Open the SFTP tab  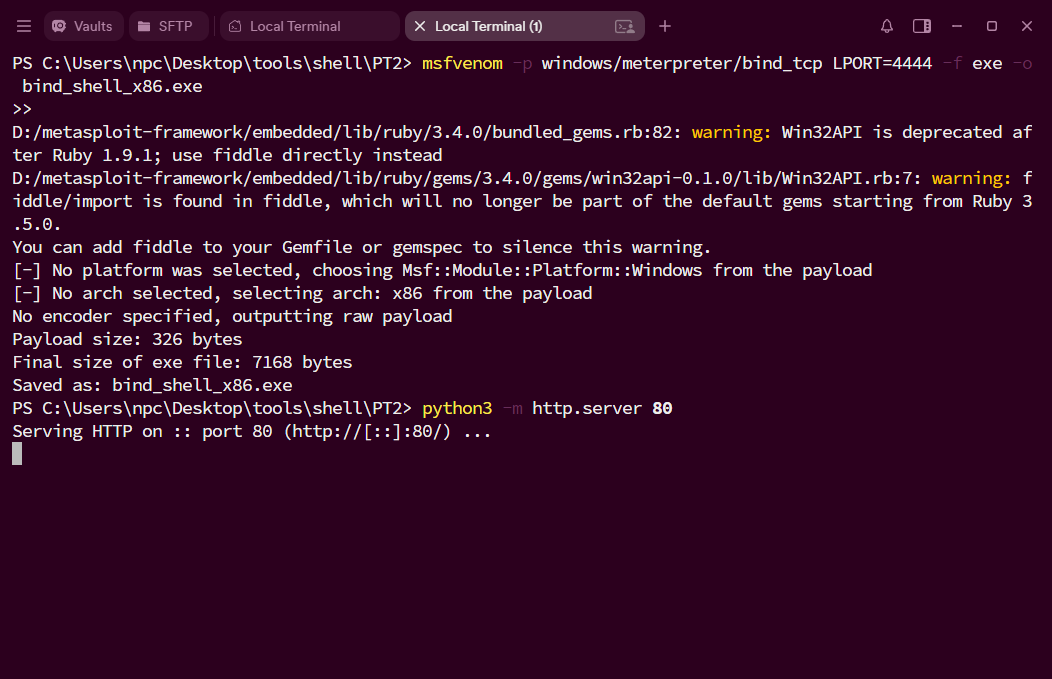pyautogui.click(x=168, y=26)
